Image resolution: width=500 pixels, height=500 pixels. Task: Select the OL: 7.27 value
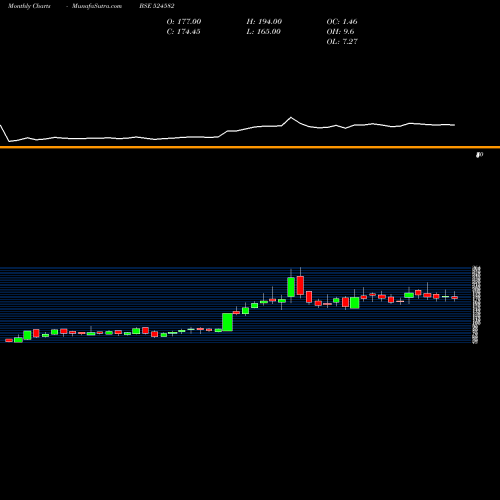point(342,42)
